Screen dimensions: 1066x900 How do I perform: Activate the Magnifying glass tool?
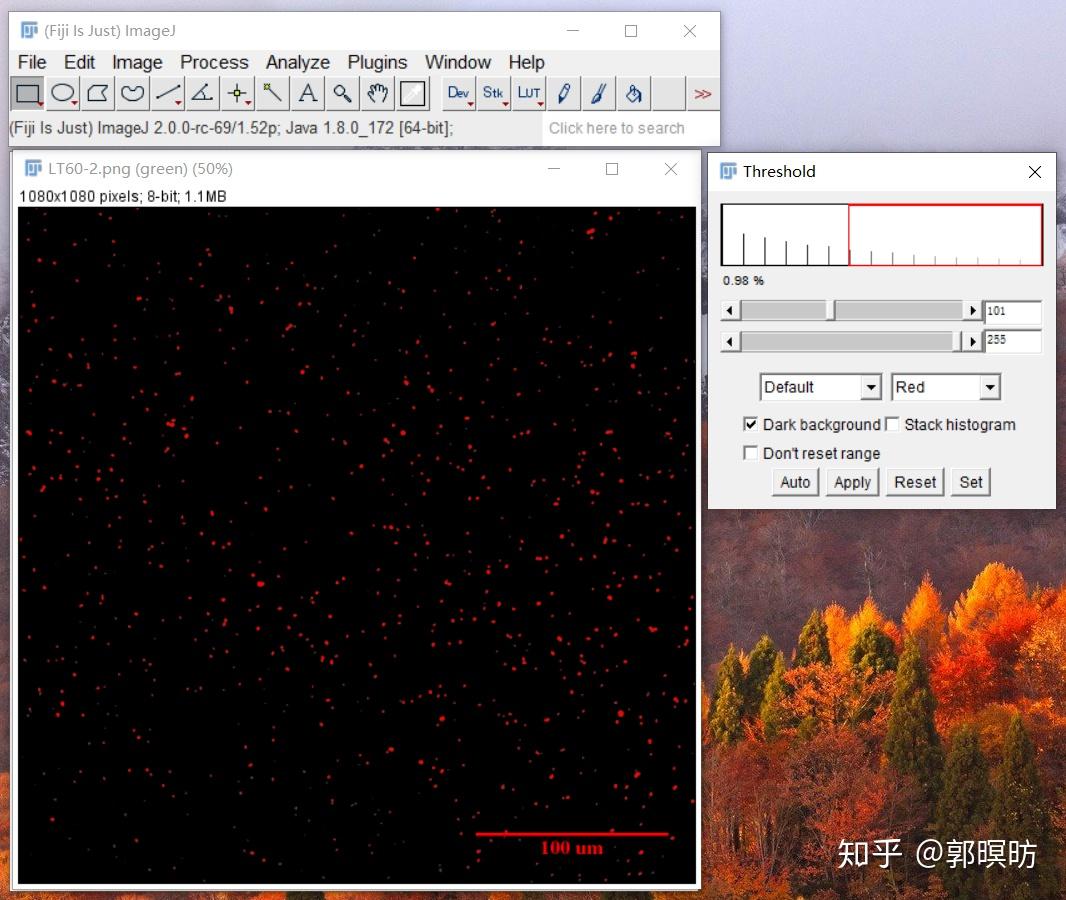[342, 93]
